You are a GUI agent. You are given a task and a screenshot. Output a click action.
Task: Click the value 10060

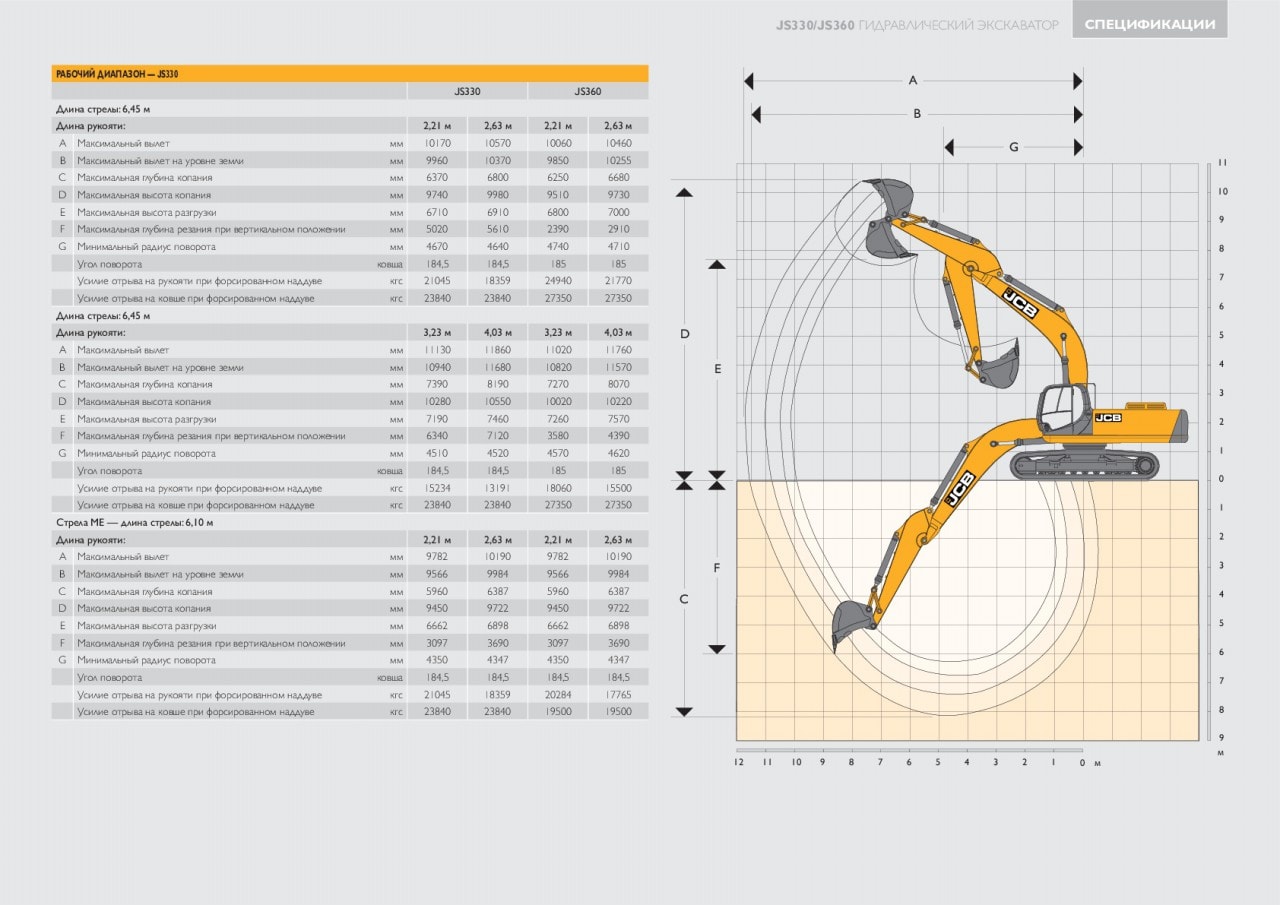[558, 143]
